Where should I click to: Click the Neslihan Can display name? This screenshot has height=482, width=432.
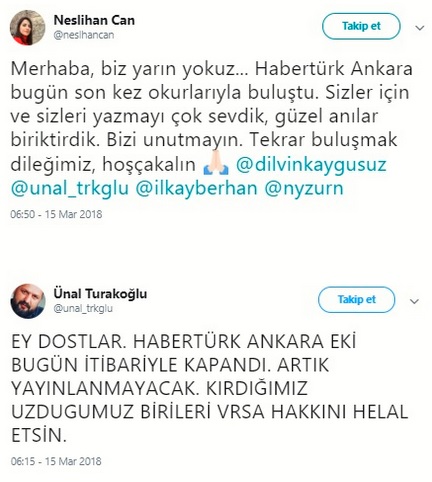pyautogui.click(x=94, y=20)
